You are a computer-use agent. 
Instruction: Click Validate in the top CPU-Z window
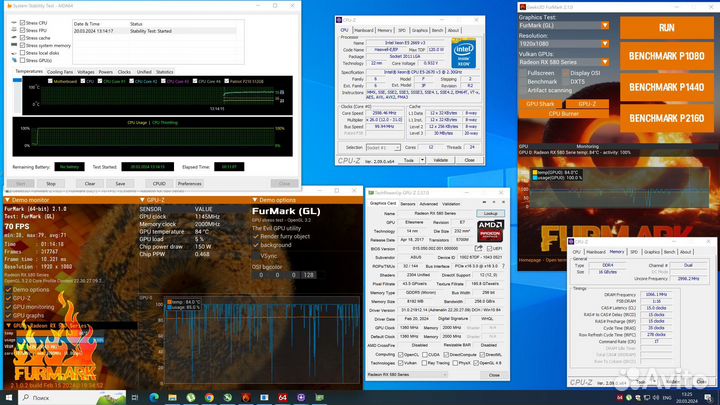[440, 160]
